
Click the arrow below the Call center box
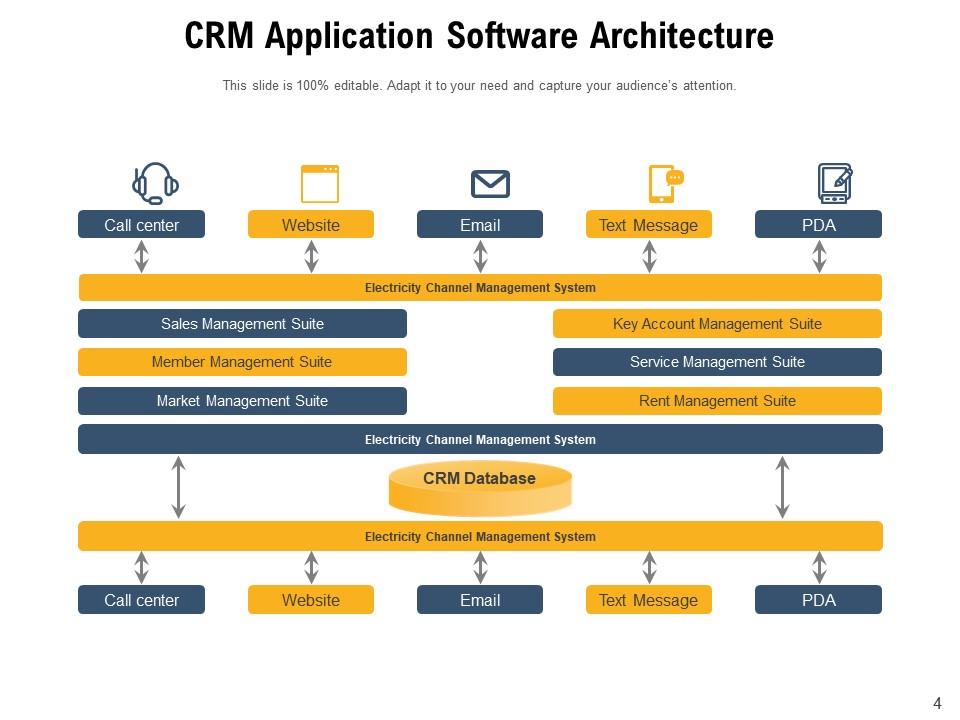click(x=141, y=254)
